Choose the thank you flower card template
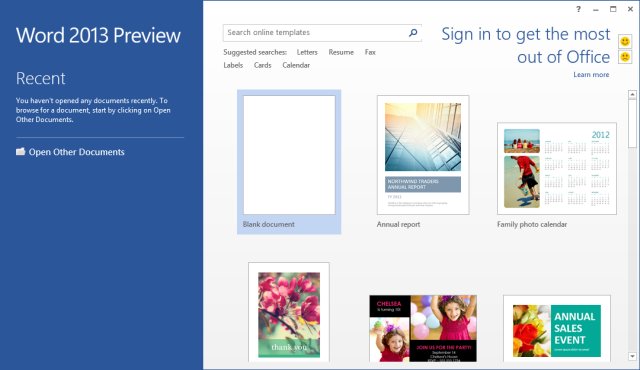Screen dimensions: 640x370 (x=289, y=312)
